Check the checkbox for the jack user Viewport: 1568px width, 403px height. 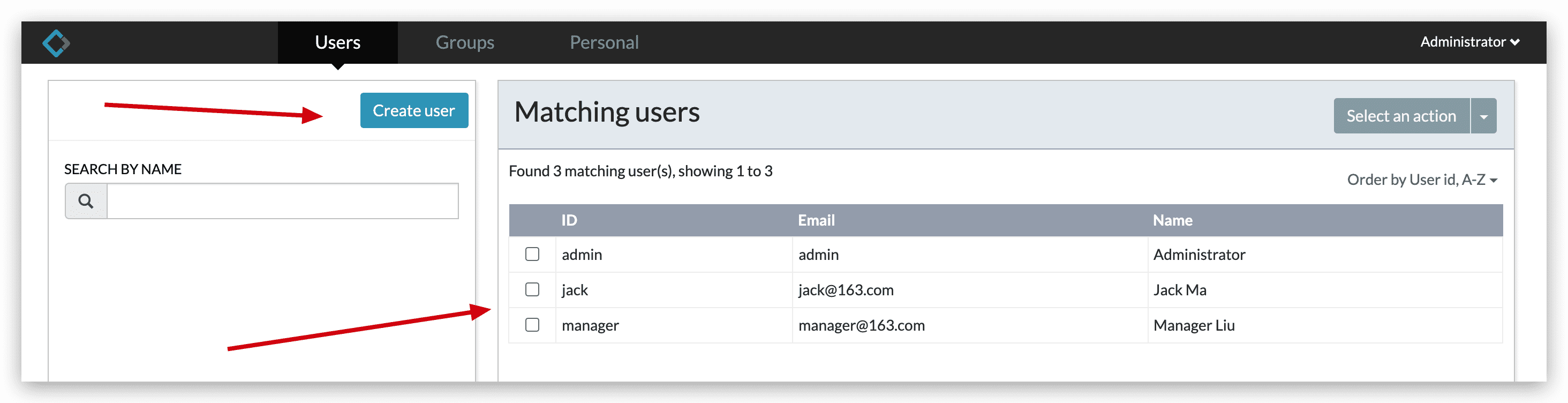pyautogui.click(x=532, y=289)
